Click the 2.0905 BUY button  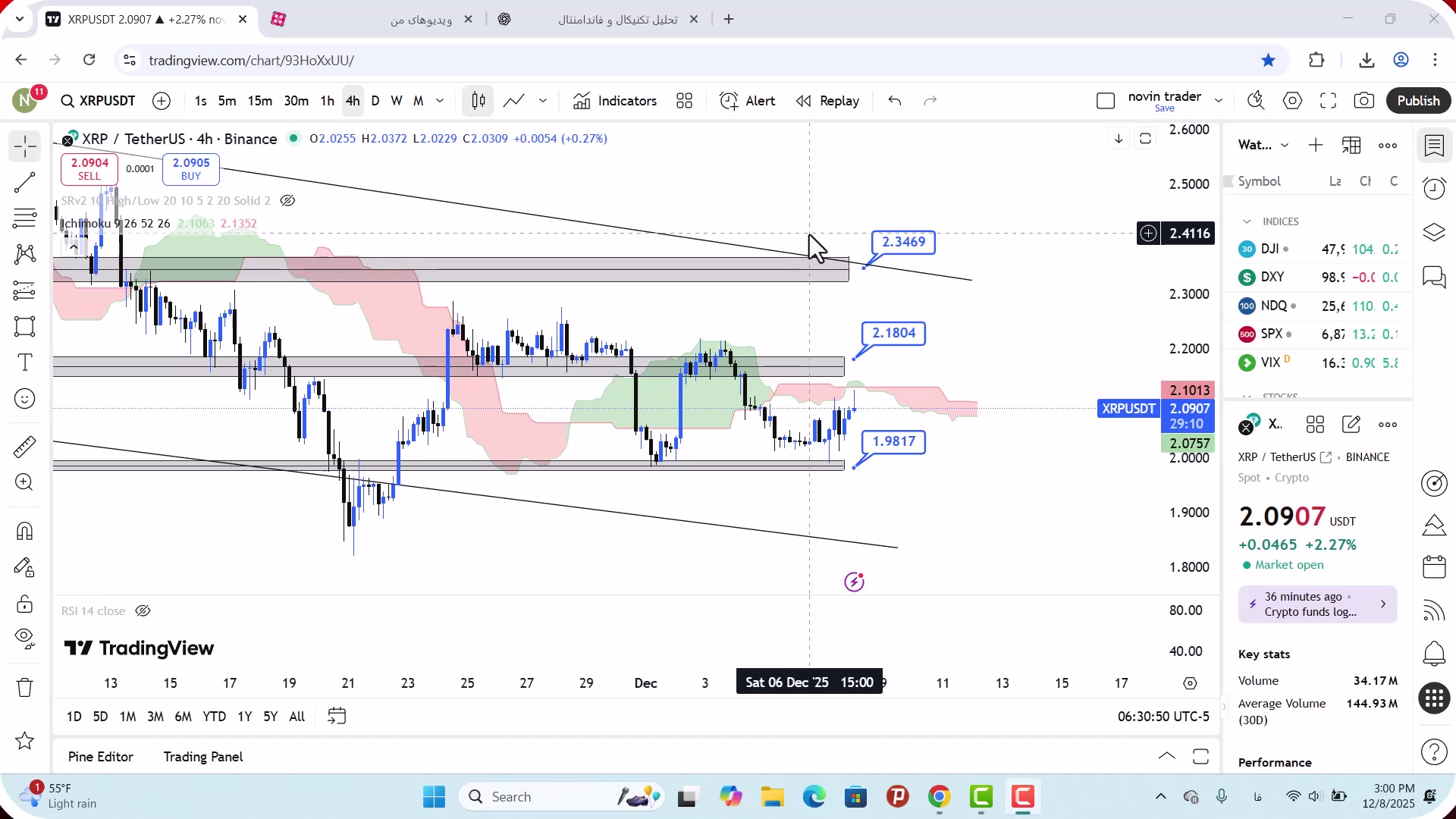pos(191,169)
